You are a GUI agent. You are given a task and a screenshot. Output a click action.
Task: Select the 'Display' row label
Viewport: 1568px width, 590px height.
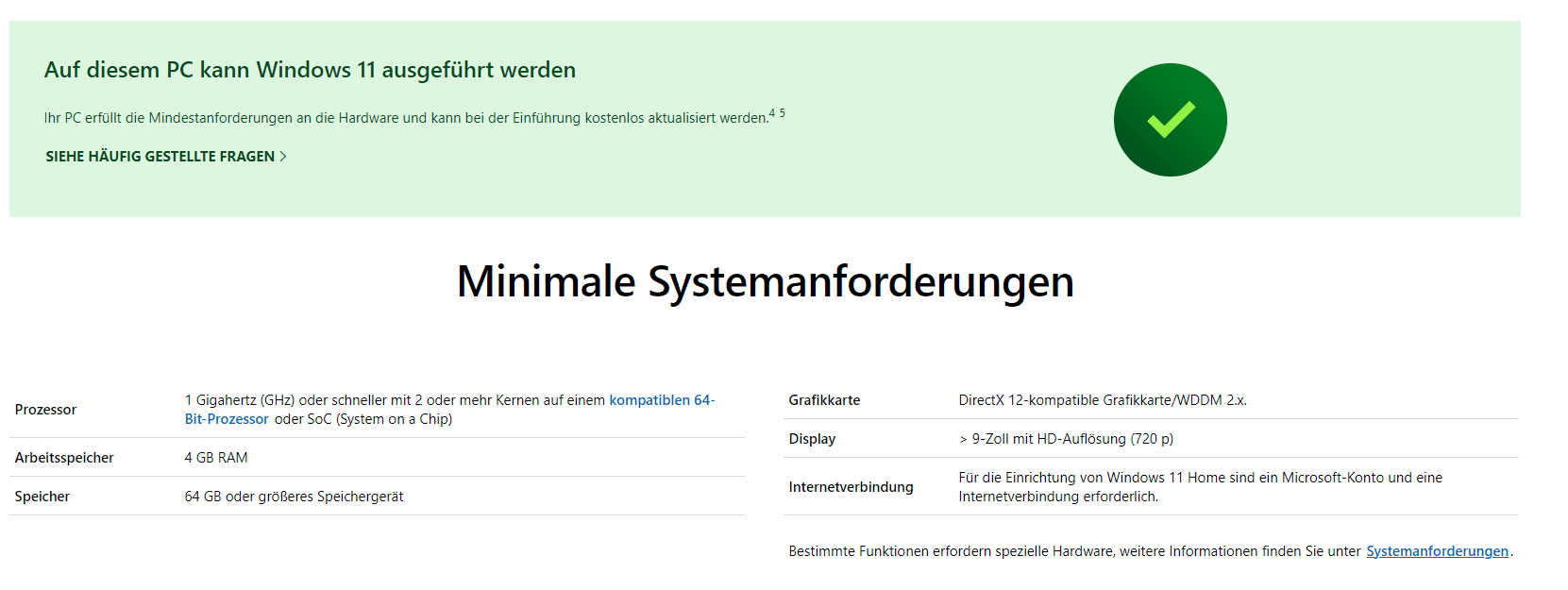812,439
